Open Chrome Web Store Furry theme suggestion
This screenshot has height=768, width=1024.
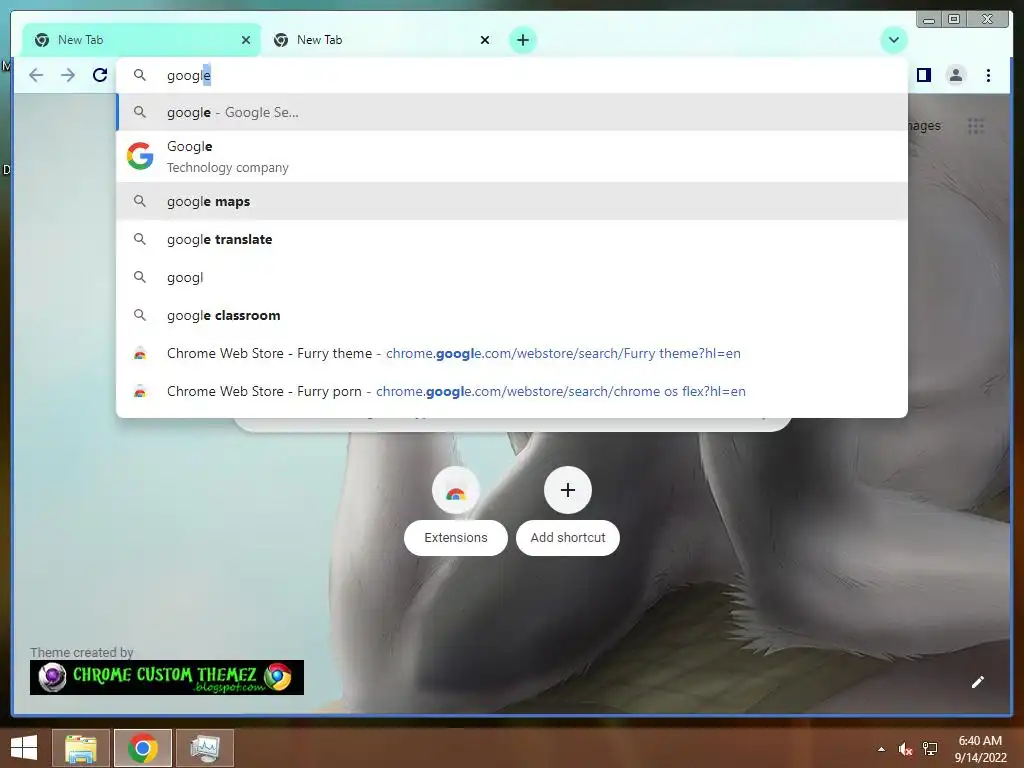click(x=512, y=353)
